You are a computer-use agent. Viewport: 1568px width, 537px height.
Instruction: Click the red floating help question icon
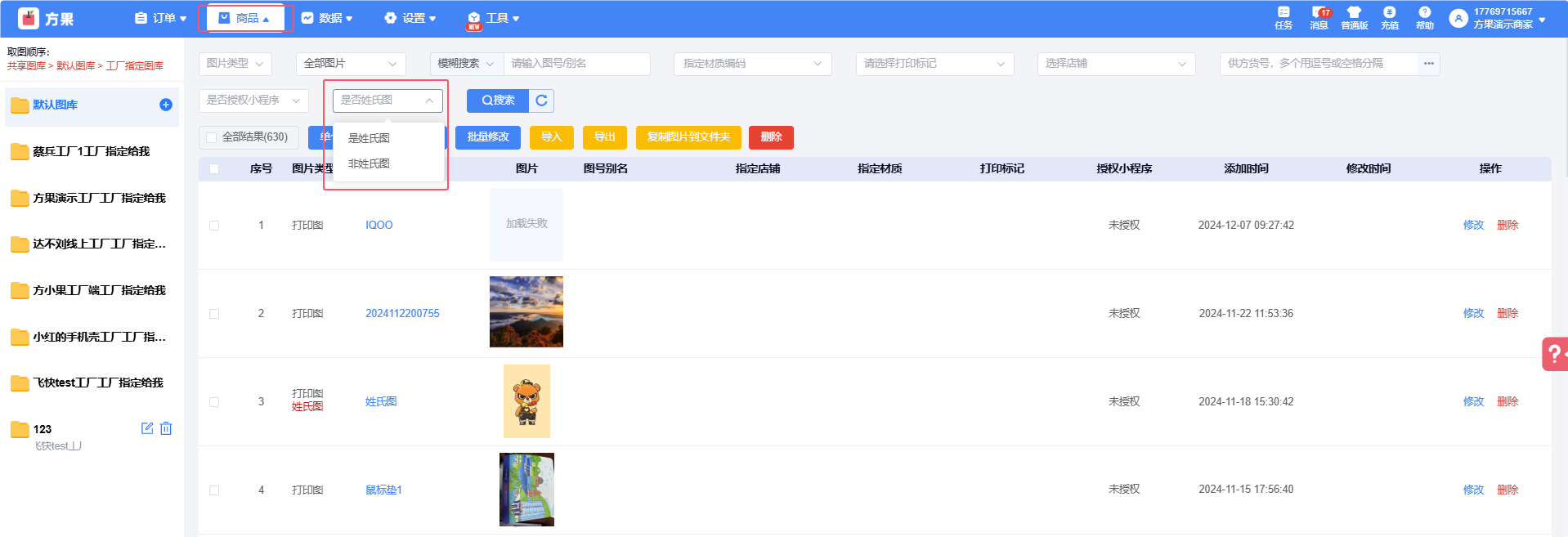1555,354
